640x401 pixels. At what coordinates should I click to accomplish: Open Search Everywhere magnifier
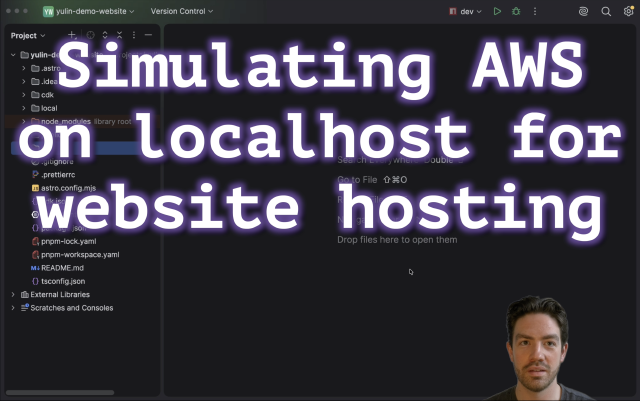coord(606,11)
